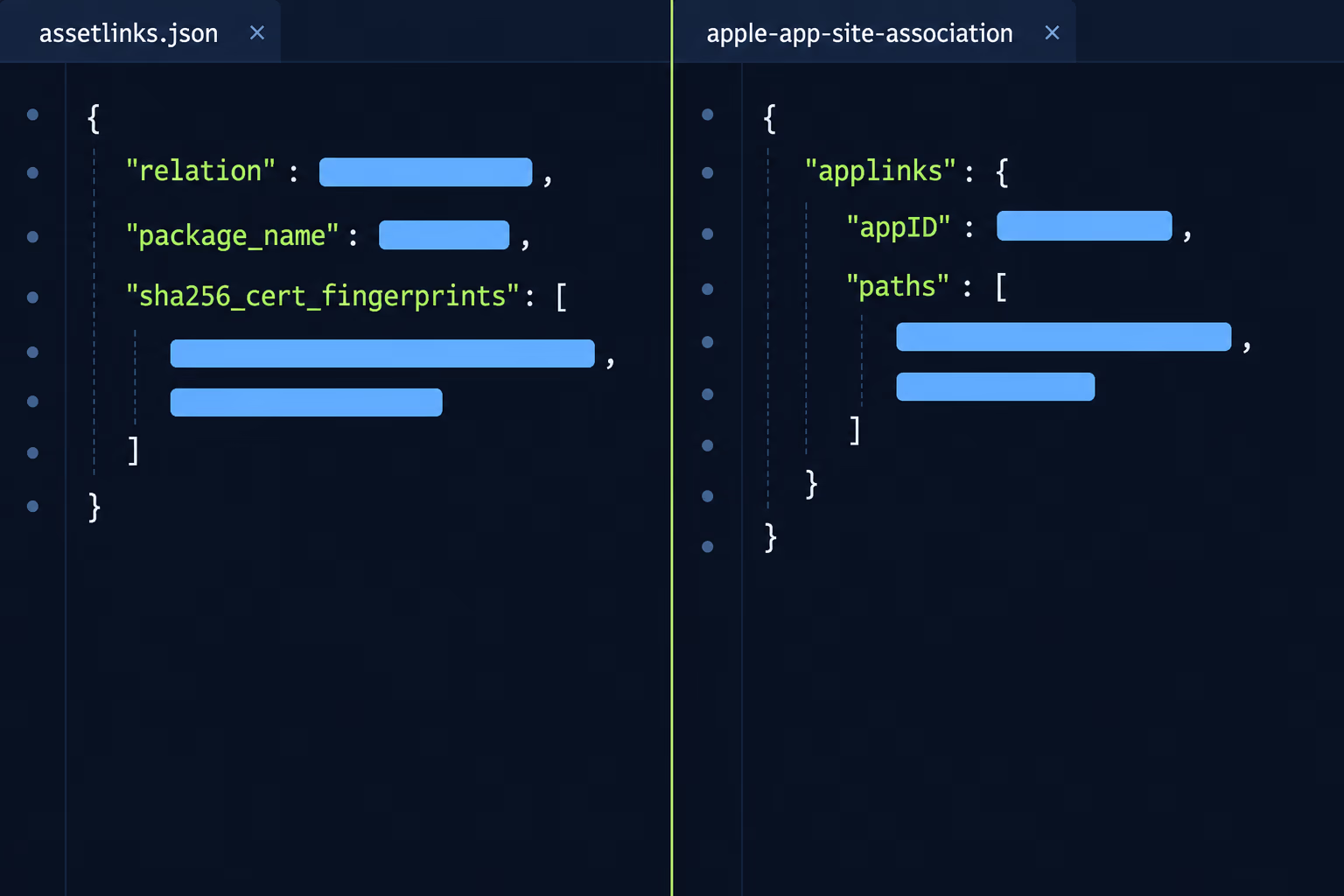Select the blue value placeholder after "appID"
This screenshot has width=1344, height=896.
[1084, 226]
